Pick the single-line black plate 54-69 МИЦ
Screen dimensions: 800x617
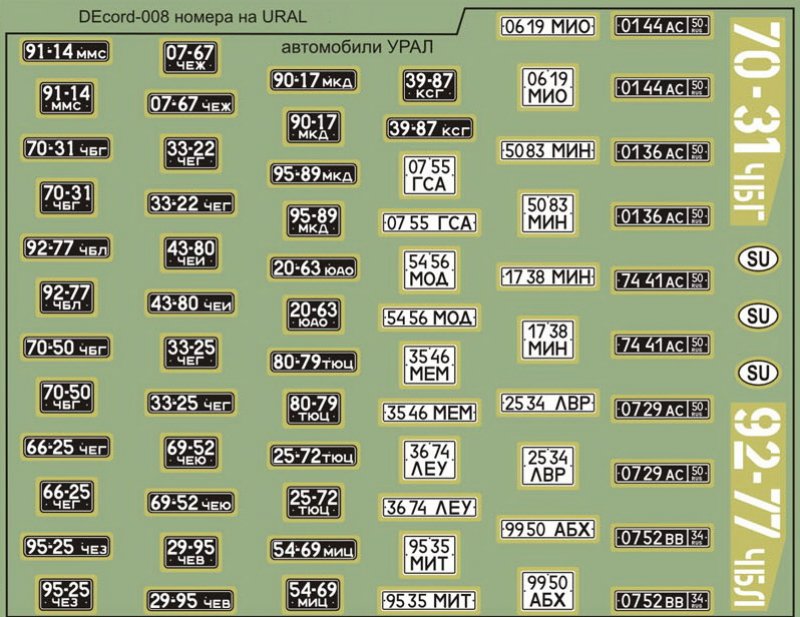tap(313, 550)
